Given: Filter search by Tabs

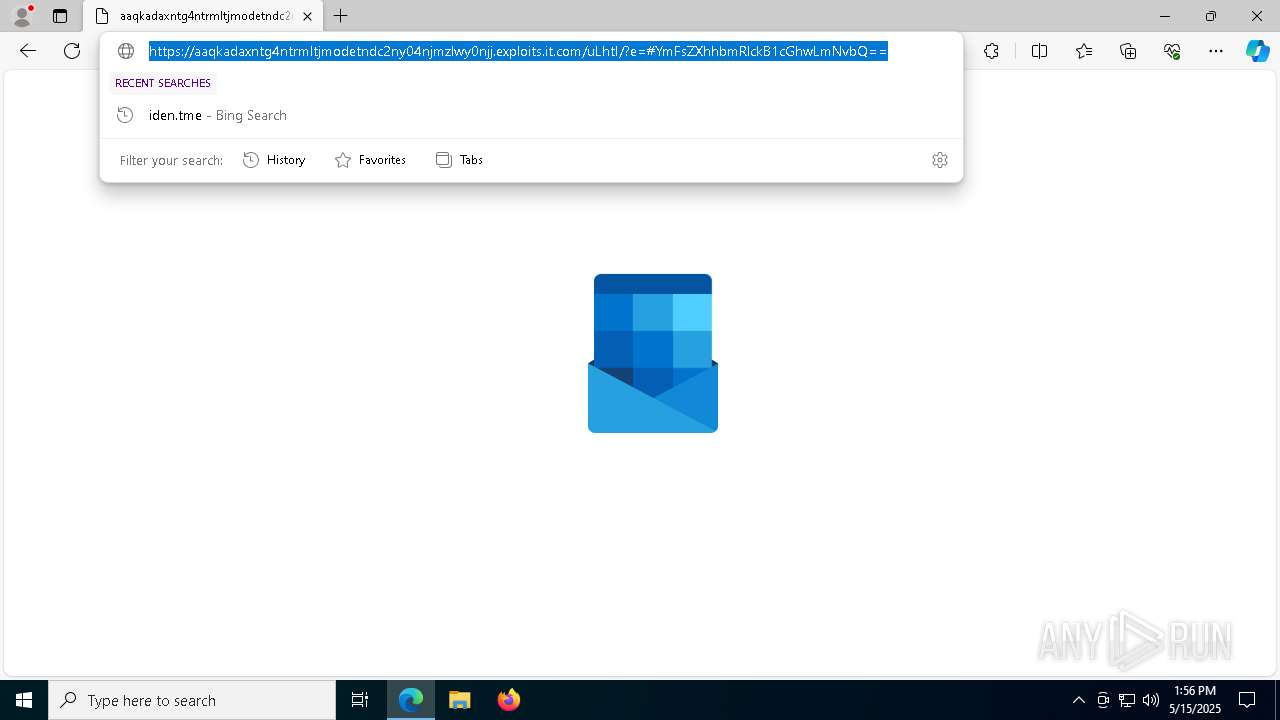Looking at the screenshot, I should [x=459, y=160].
